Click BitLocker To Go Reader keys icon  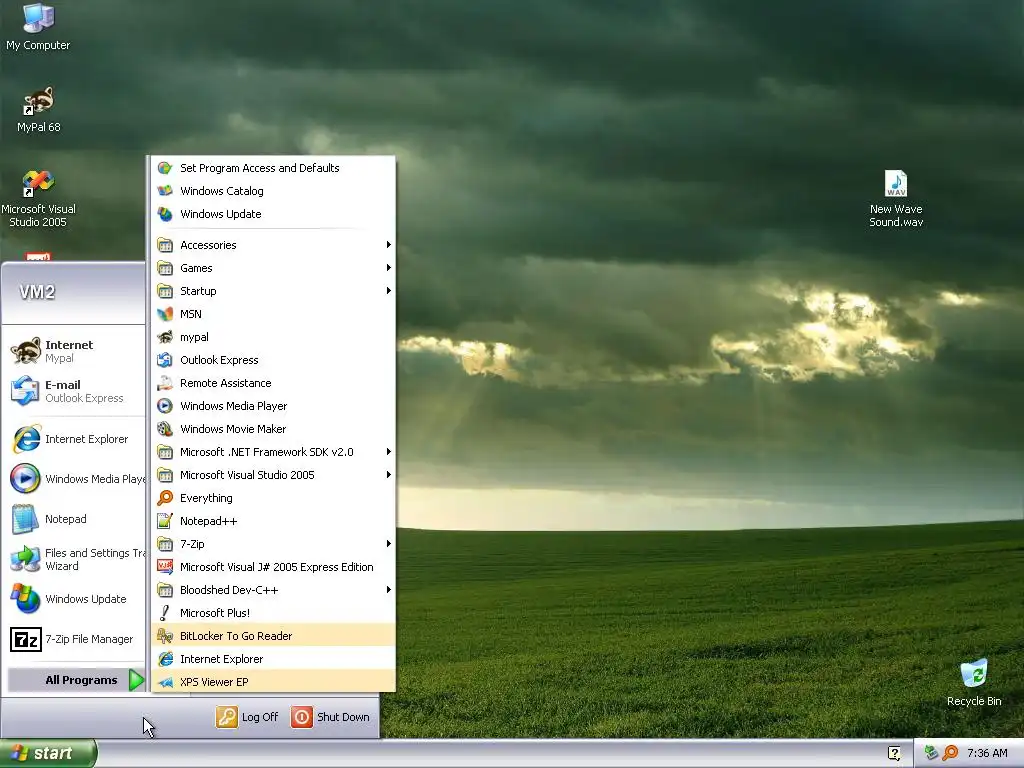[165, 636]
